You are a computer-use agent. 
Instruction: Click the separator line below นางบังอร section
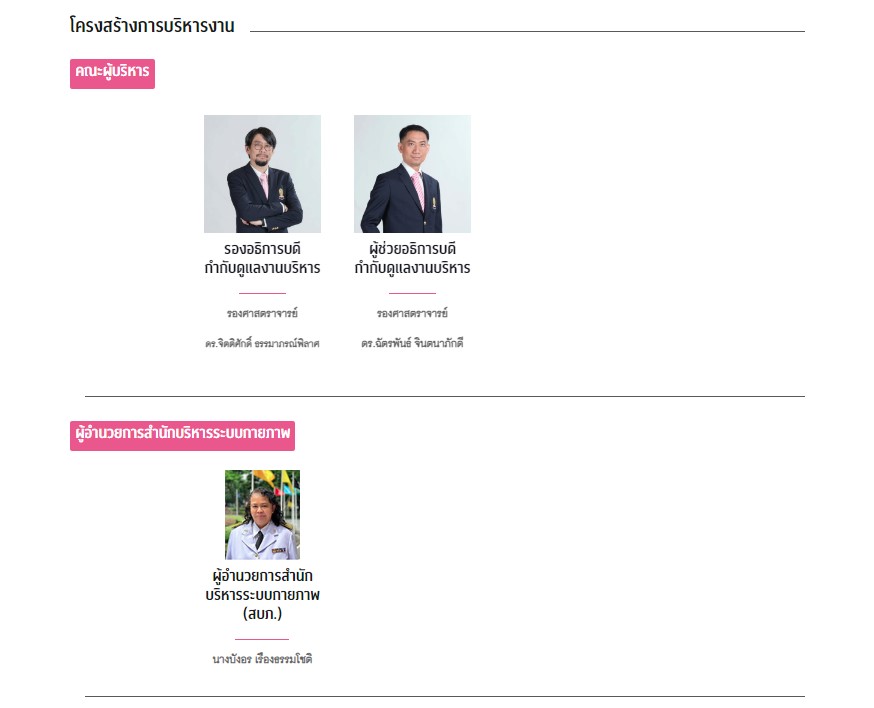point(444,696)
